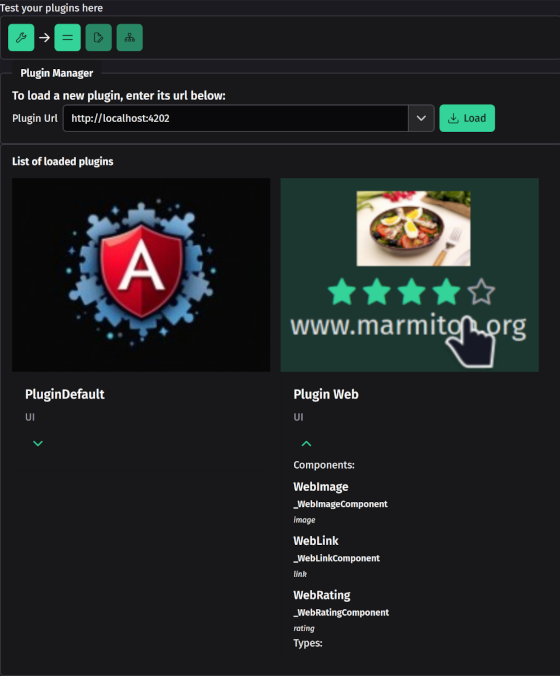Image resolution: width=560 pixels, height=676 pixels.
Task: Click the wrench tool icon button
Action: 21,38
